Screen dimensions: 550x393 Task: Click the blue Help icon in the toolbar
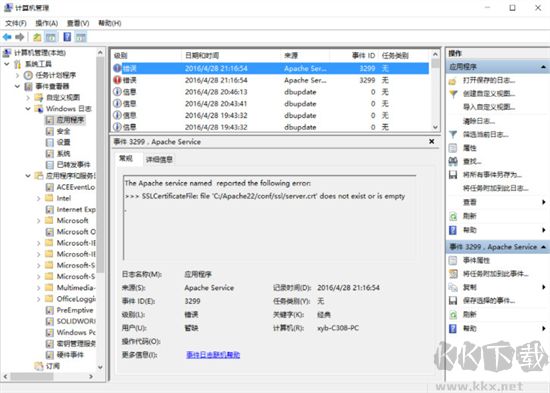(67, 37)
